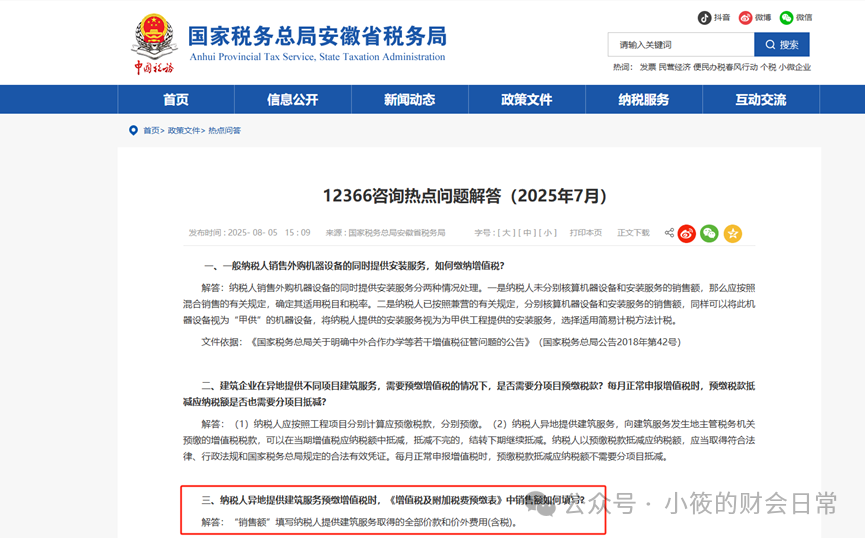The image size is (865, 538).
Task: Set font size to 中
Action: (527, 233)
